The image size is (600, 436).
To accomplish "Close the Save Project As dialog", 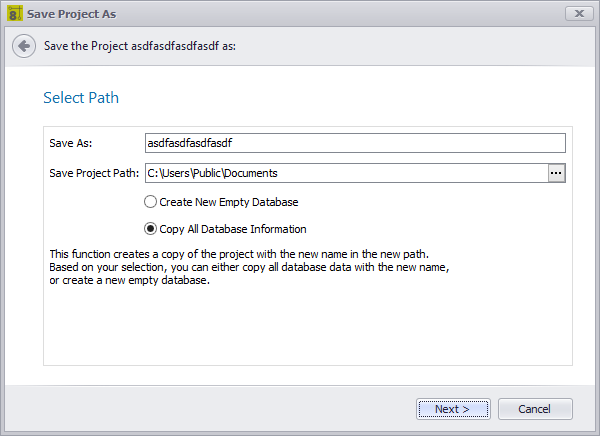I will [575, 13].
